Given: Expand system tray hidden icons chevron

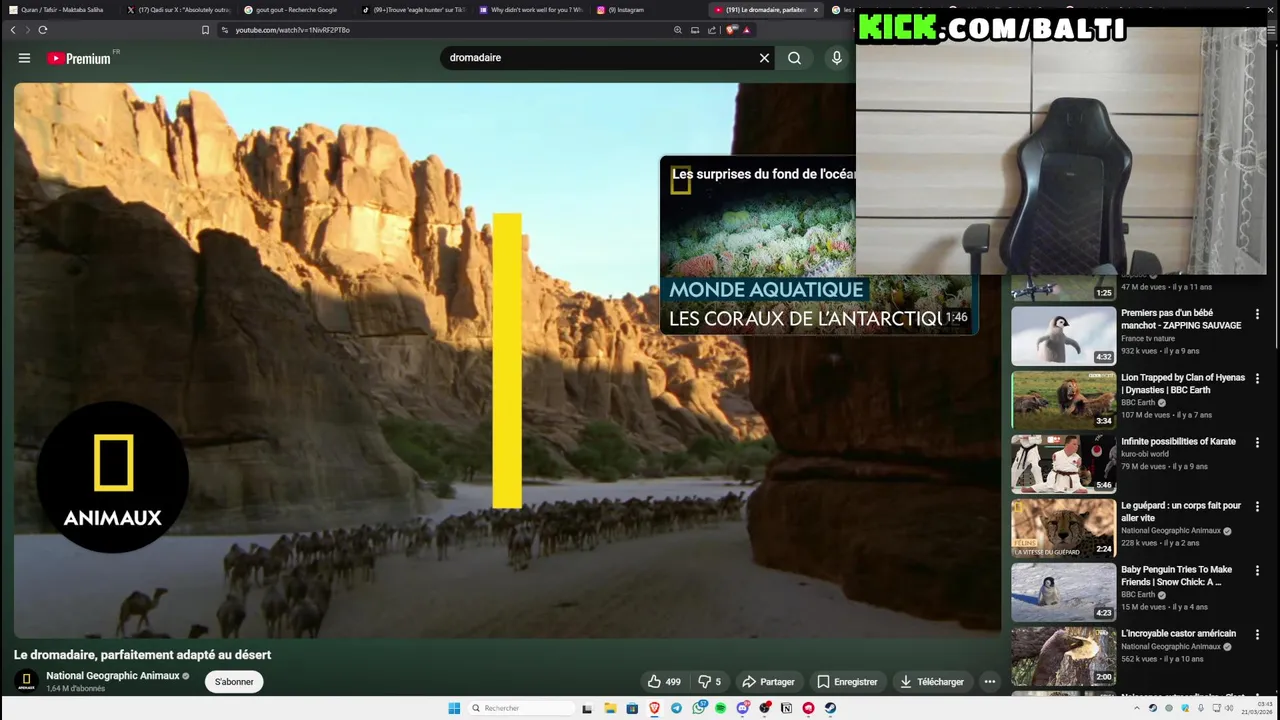Looking at the screenshot, I should click(1137, 708).
